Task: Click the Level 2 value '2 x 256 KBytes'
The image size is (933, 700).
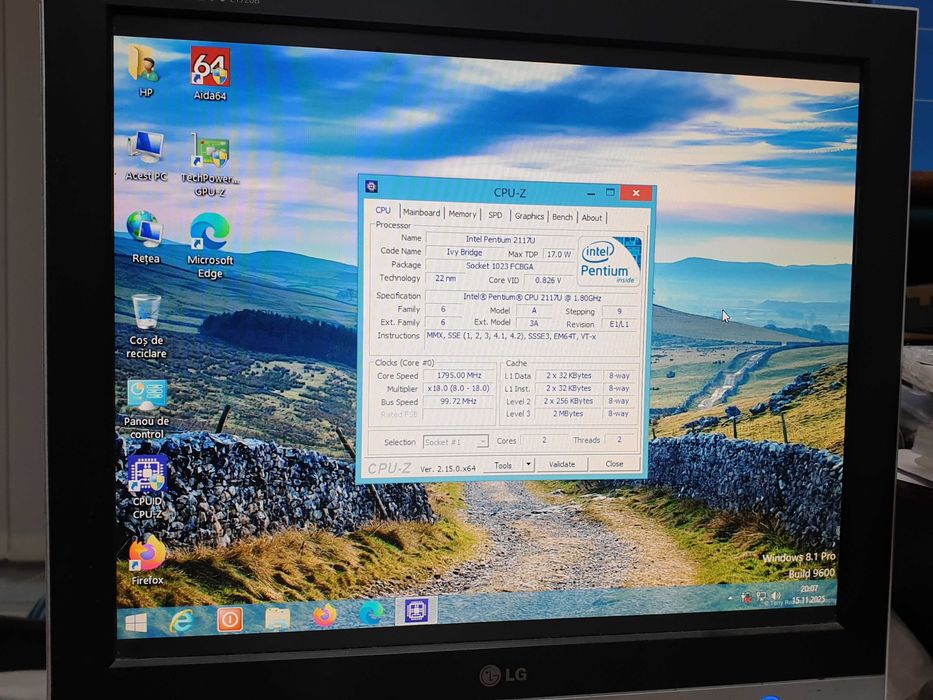Action: [568, 401]
